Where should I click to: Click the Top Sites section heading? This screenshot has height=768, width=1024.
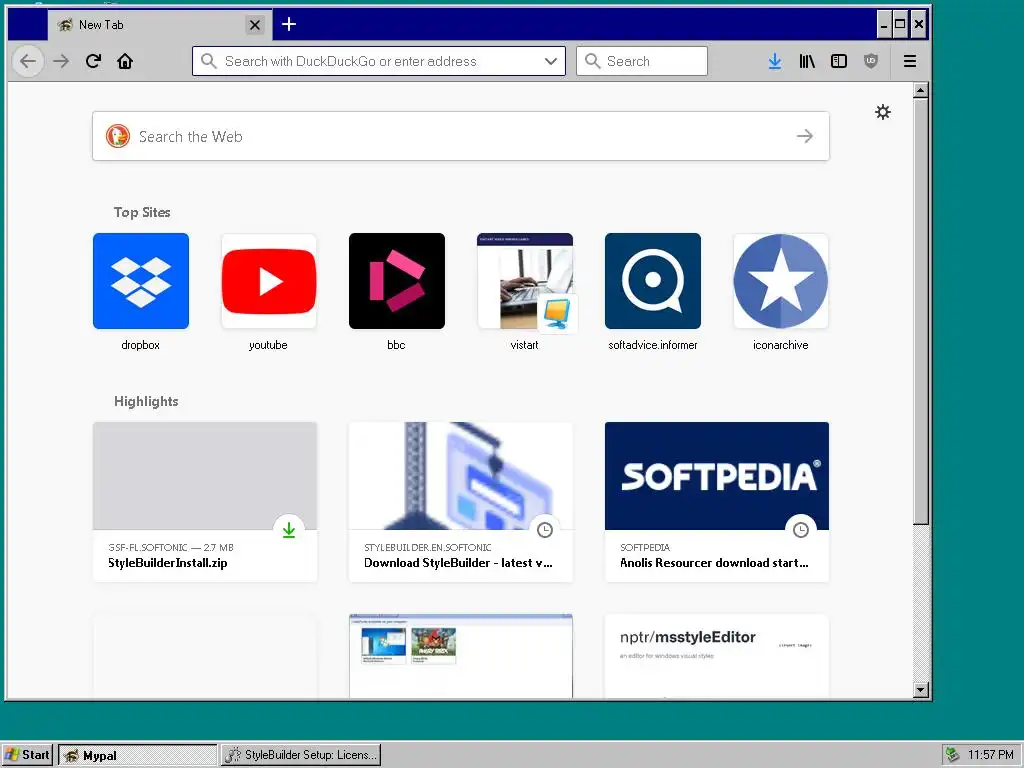[x=142, y=212]
